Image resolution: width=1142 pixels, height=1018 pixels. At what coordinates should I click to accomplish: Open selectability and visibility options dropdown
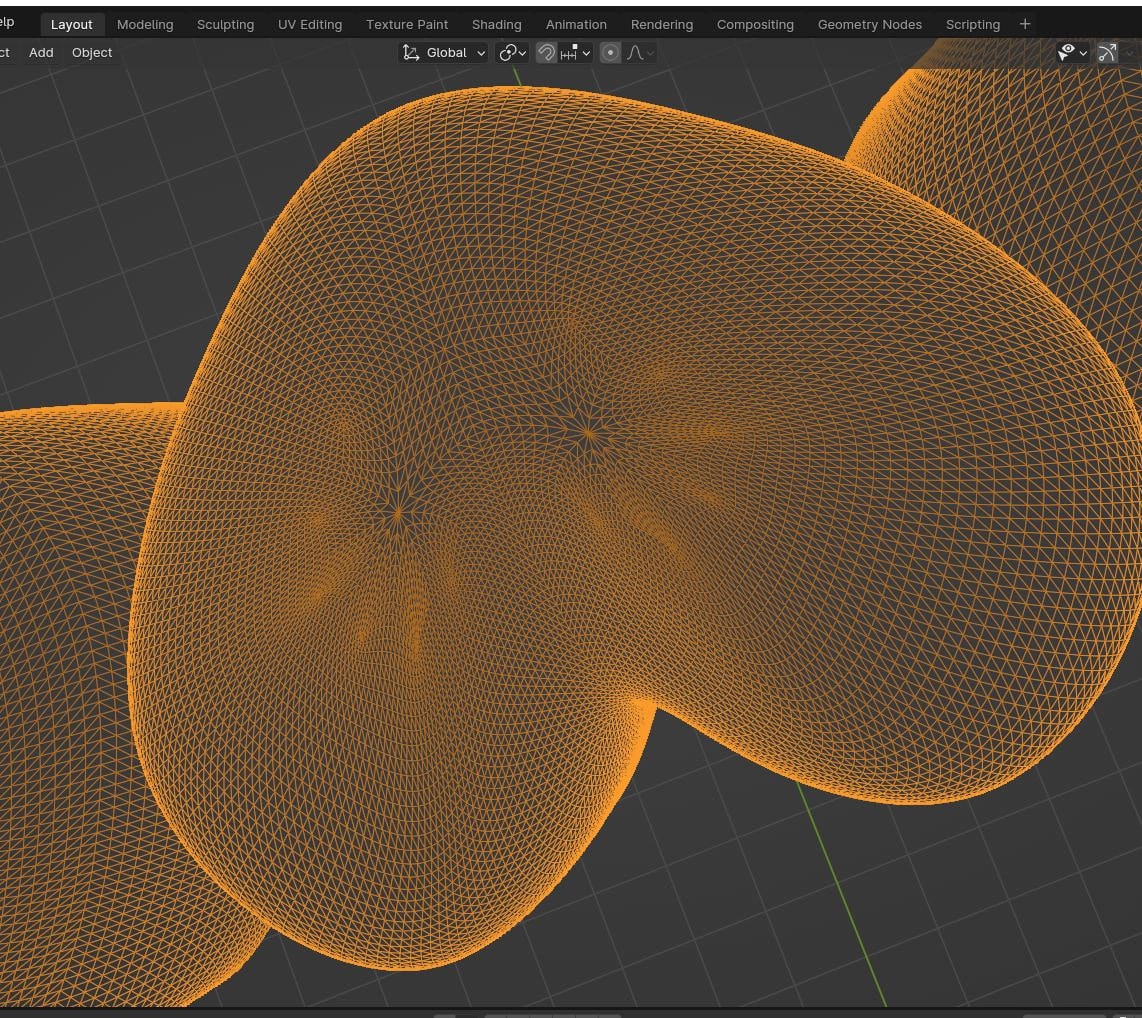click(1072, 52)
